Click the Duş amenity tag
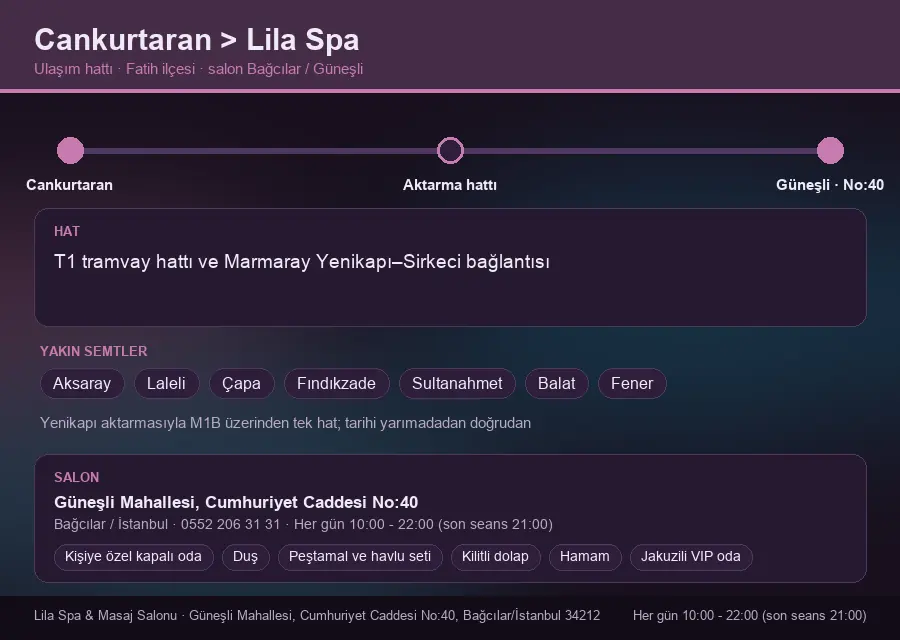900x640 pixels. pyautogui.click(x=245, y=557)
